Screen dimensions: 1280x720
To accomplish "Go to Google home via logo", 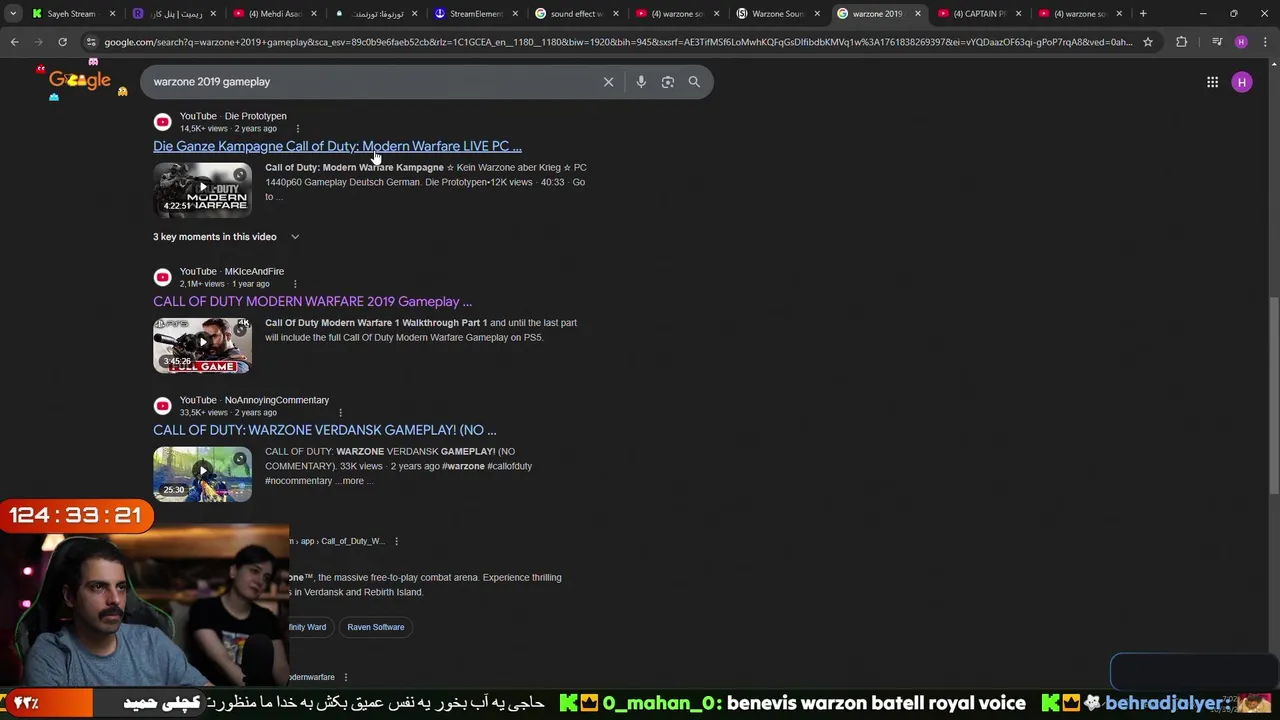I will click(80, 81).
